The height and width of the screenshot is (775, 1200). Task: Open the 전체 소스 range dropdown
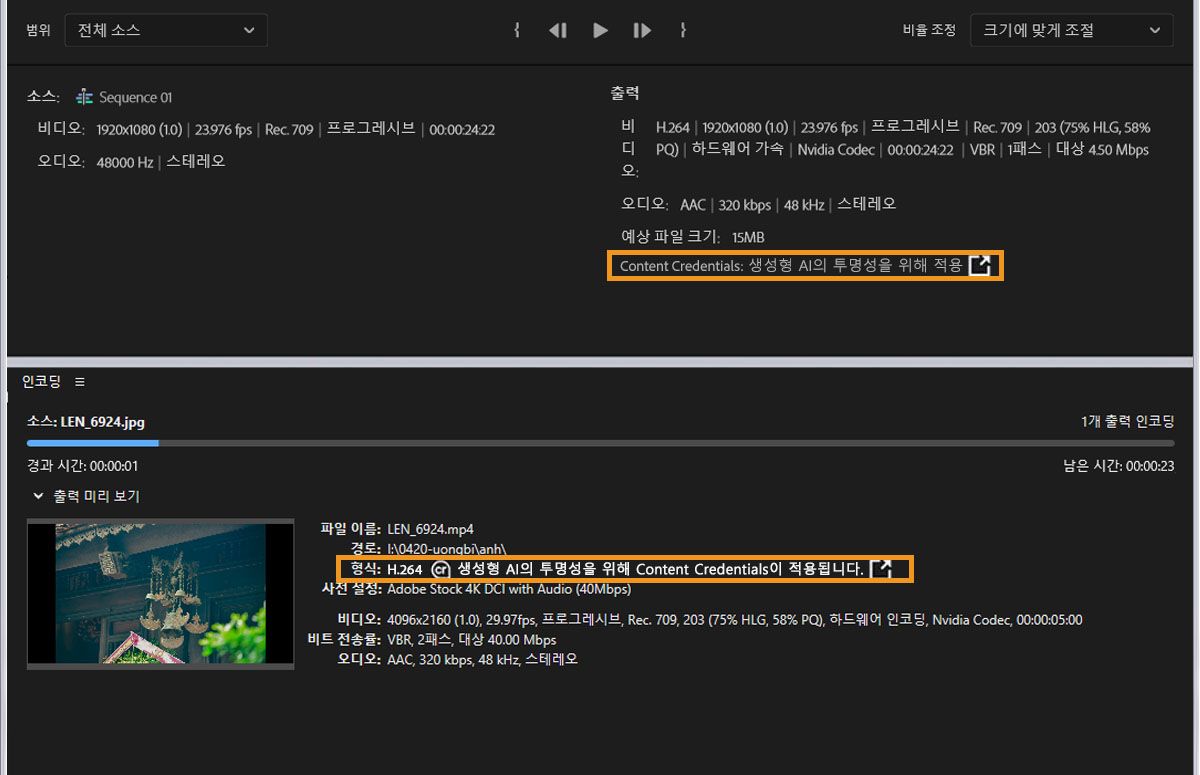point(165,30)
